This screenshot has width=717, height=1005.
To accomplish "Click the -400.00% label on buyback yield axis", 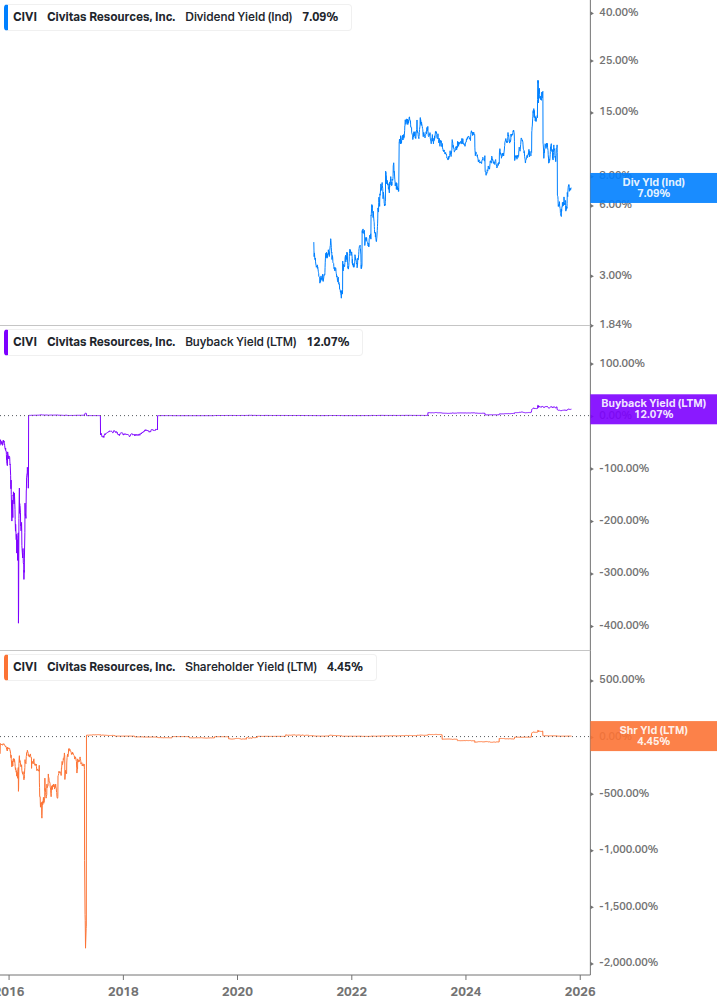I will [623, 626].
